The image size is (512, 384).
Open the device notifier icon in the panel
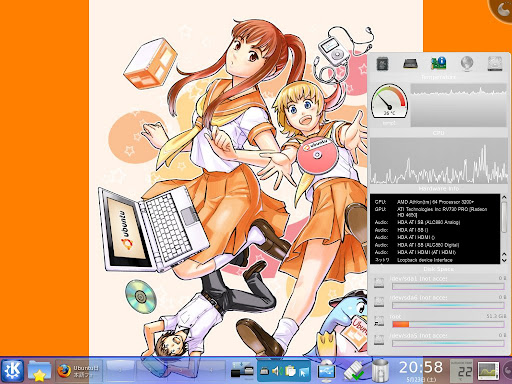click(x=242, y=371)
